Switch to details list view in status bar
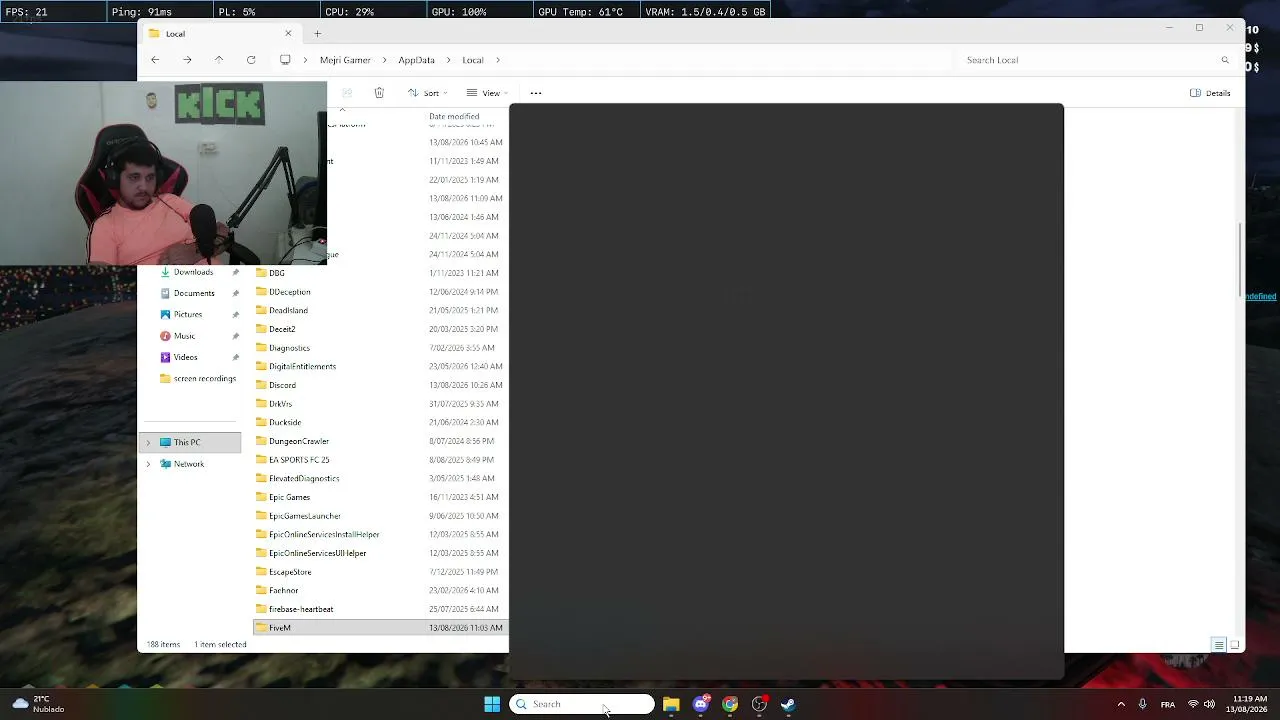Screen dimensions: 1280x720 tap(1219, 645)
